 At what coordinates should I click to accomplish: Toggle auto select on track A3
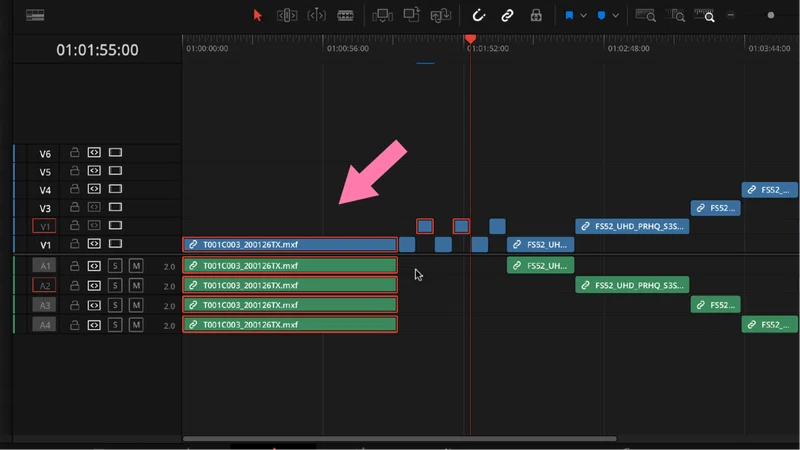(94, 305)
